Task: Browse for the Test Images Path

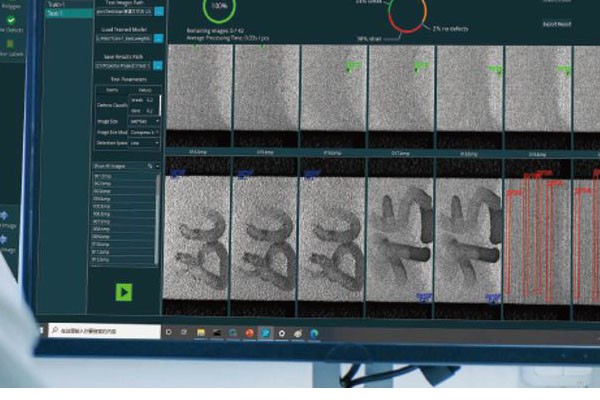Action: pyautogui.click(x=159, y=11)
